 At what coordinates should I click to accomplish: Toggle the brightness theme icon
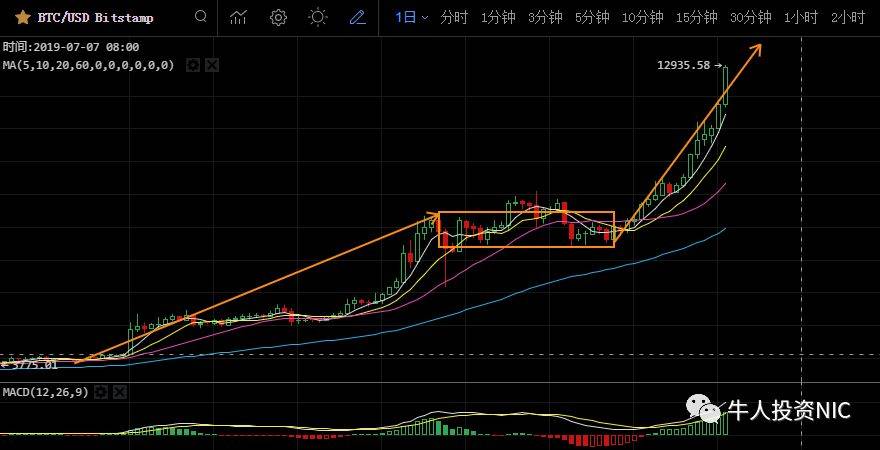(x=318, y=17)
